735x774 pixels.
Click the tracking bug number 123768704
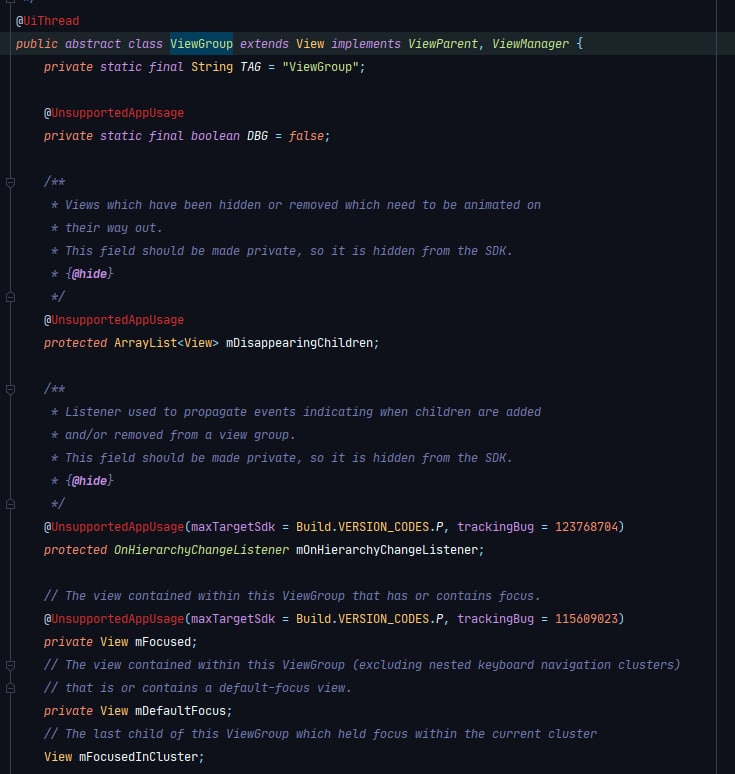point(586,527)
